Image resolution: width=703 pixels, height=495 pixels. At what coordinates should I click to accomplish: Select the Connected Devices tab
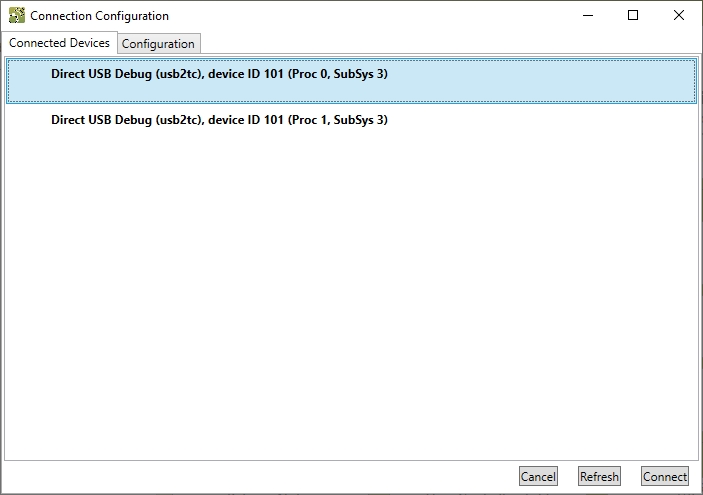(x=59, y=43)
